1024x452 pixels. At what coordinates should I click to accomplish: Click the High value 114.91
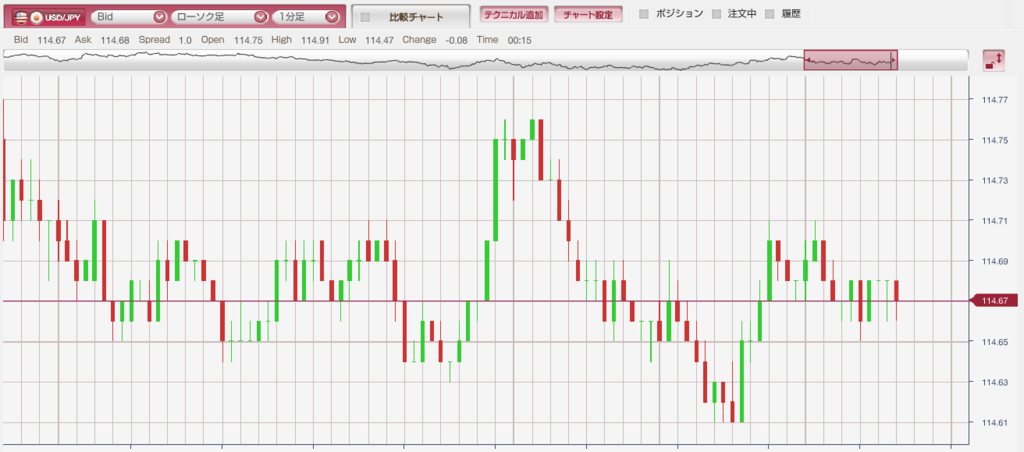(315, 40)
